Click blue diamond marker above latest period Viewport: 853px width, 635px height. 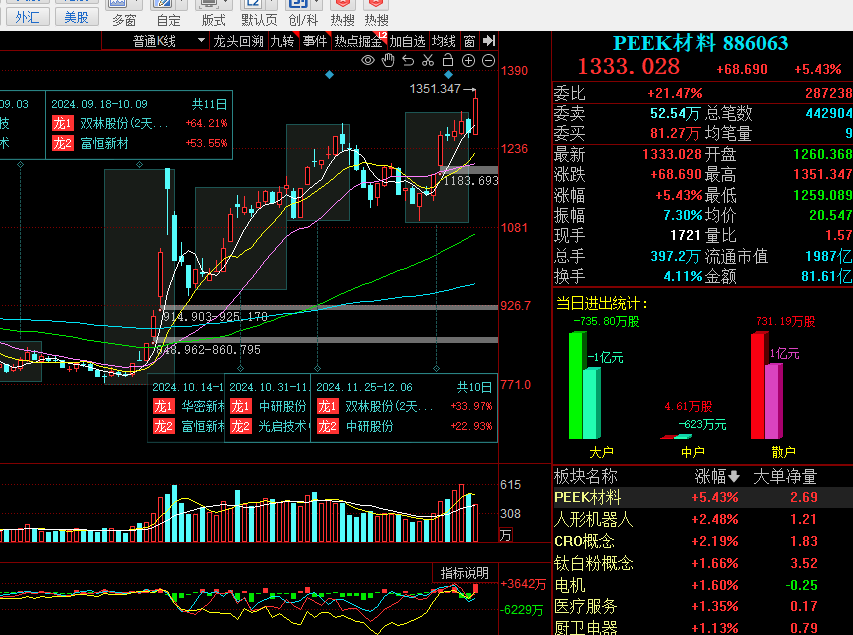pyautogui.click(x=448, y=75)
